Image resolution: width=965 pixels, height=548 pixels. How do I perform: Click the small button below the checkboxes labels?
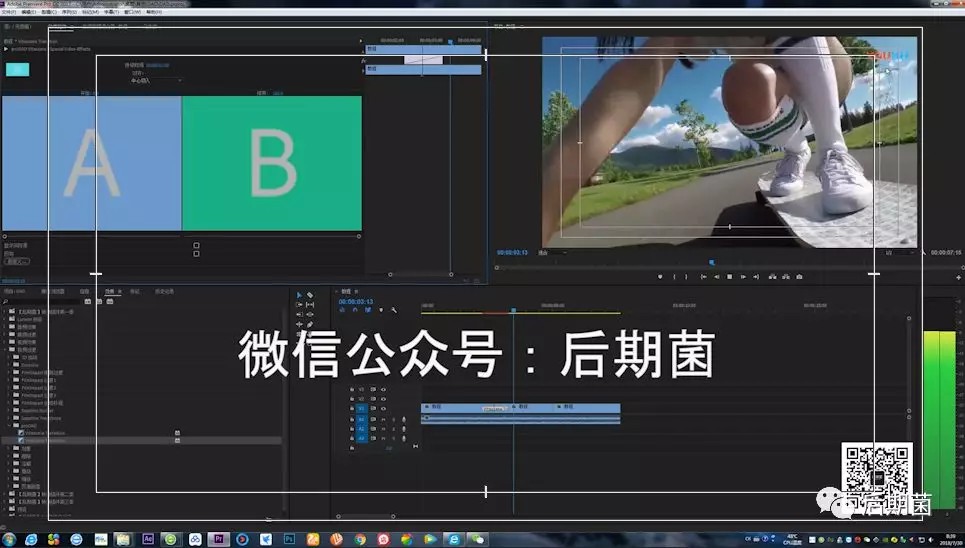(16, 262)
